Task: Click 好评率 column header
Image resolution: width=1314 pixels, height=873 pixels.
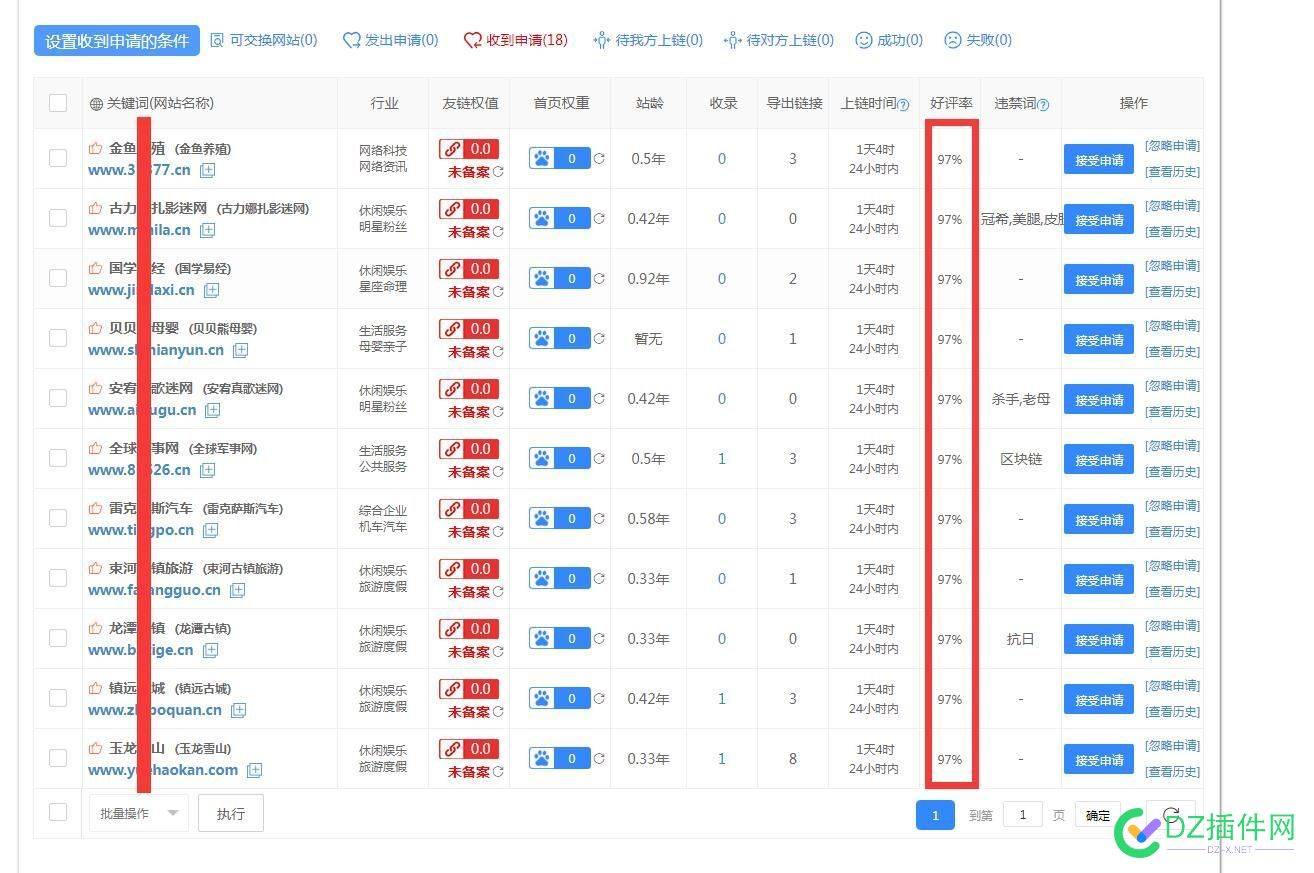Action: click(951, 103)
